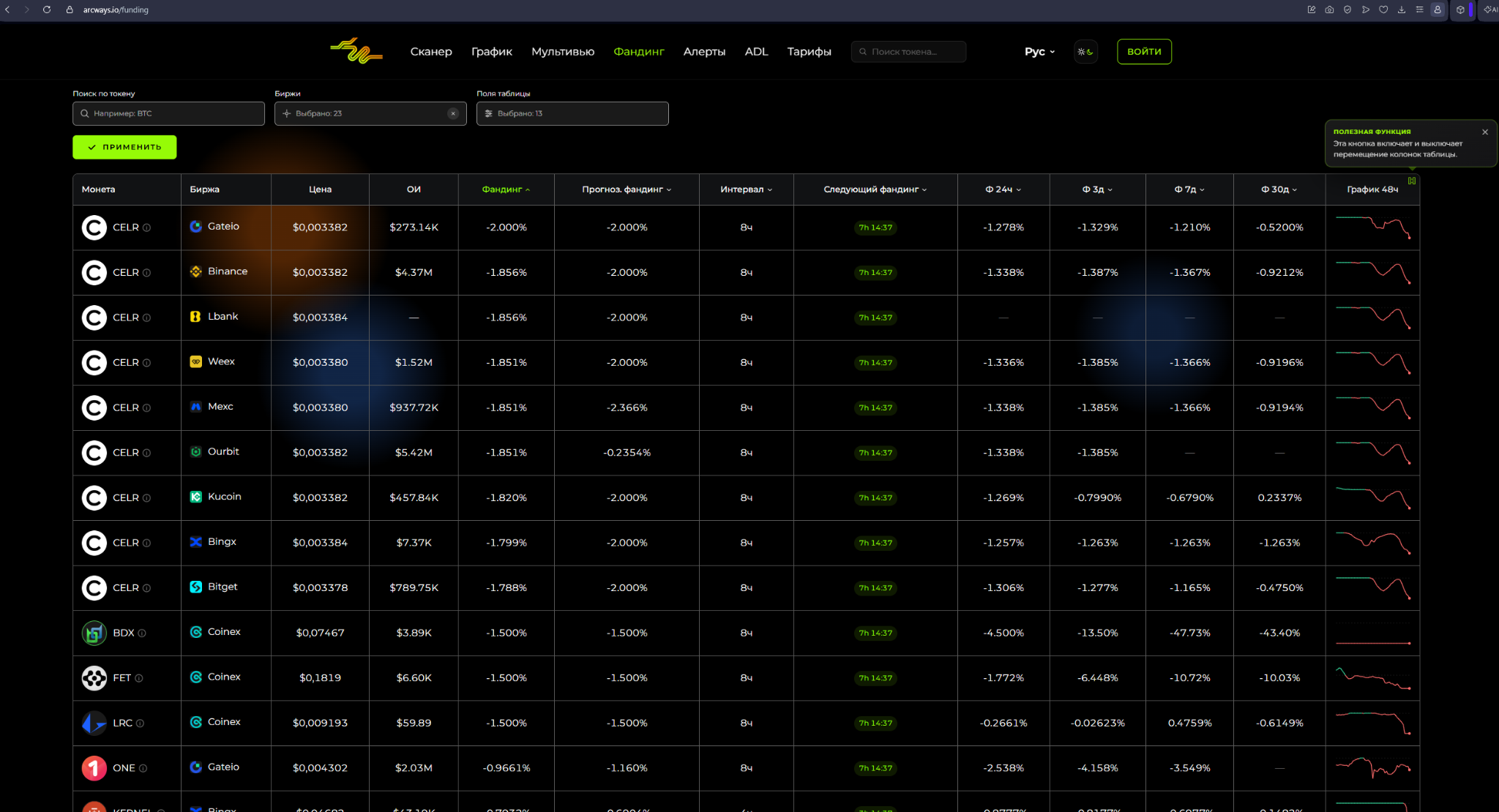Viewport: 1499px width, 812px height.
Task: Open the Сканер menu item
Action: tap(431, 51)
